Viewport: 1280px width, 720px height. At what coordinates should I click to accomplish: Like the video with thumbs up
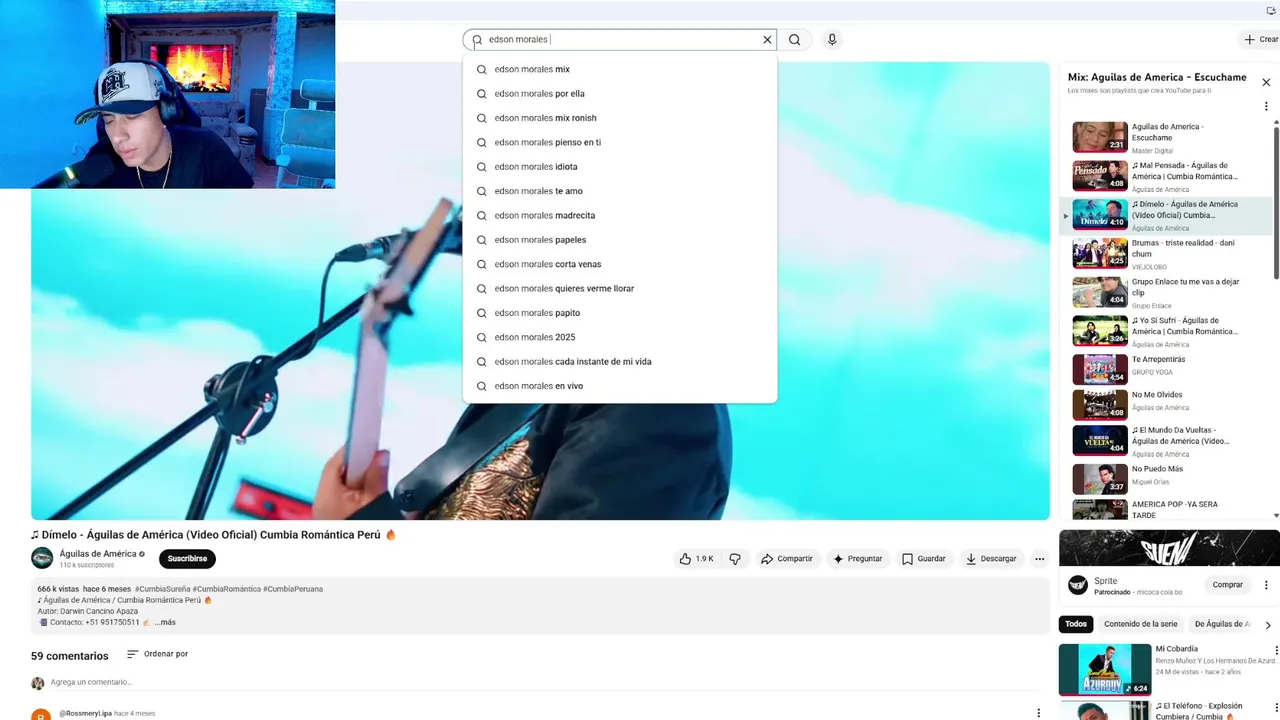tap(696, 559)
